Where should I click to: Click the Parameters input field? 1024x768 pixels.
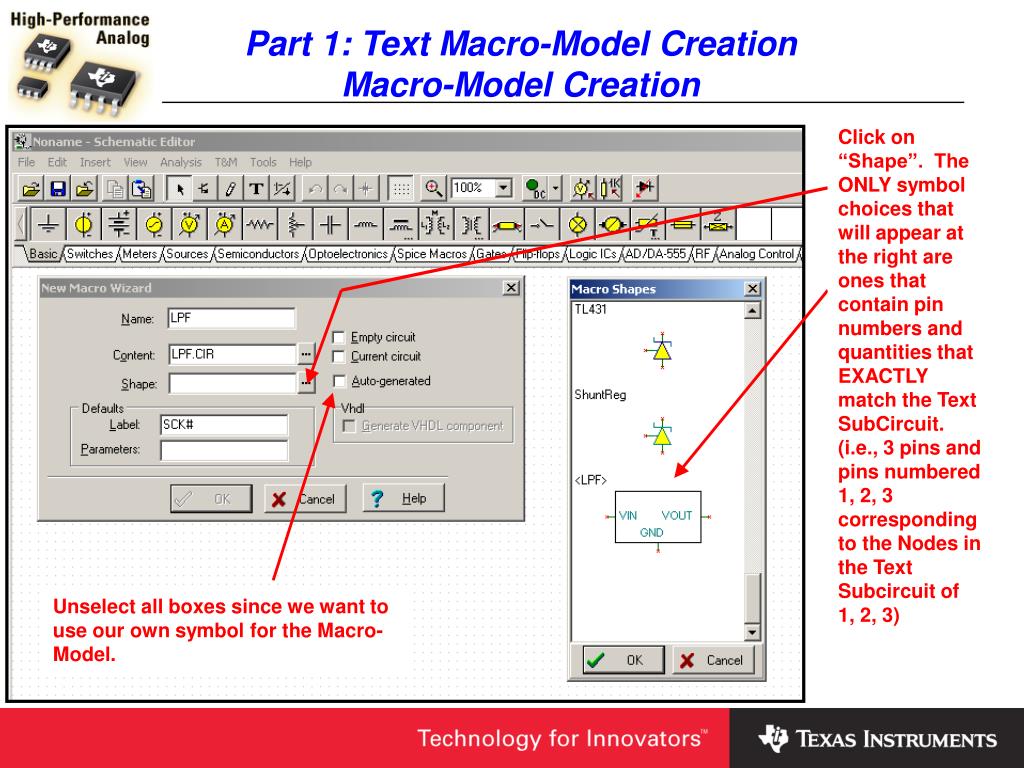[224, 451]
